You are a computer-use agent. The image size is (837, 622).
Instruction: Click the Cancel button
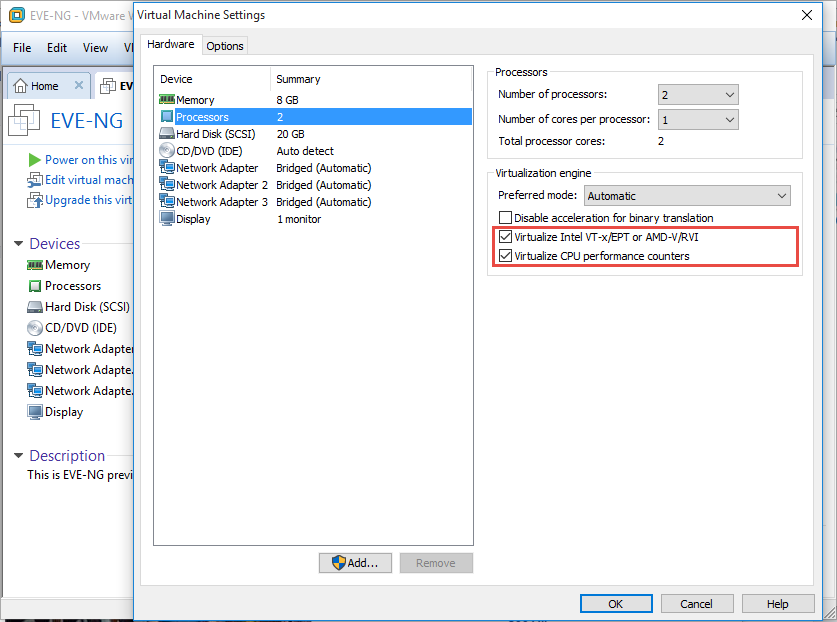coord(697,604)
